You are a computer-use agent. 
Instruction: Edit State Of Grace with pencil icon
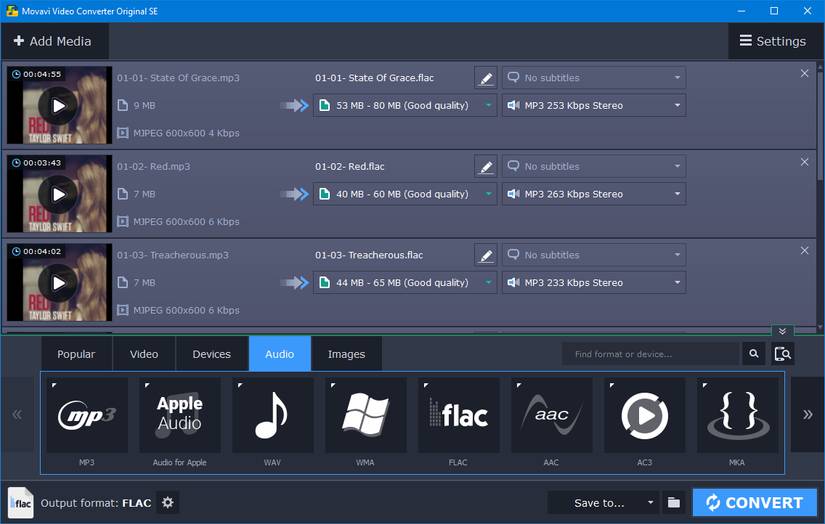(486, 78)
